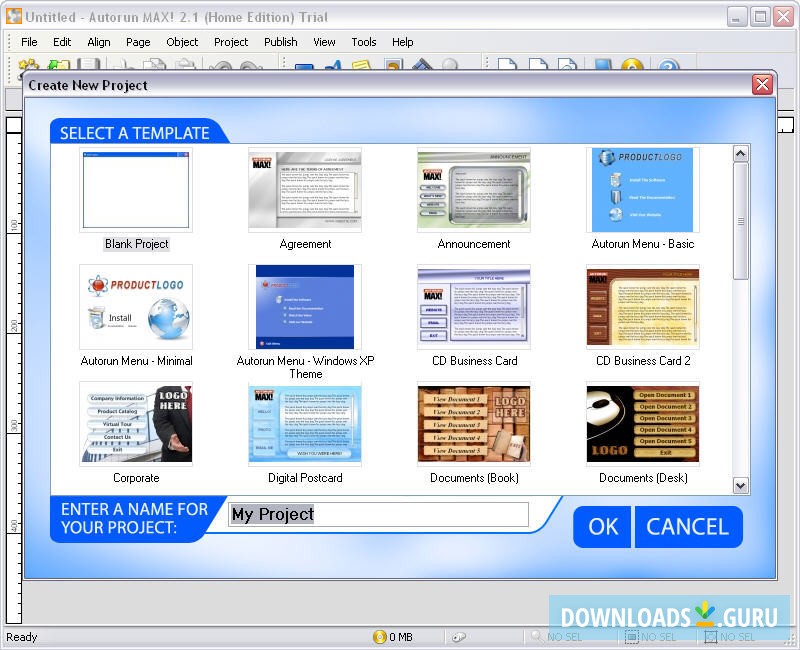Click the green Open folder toolbar icon
Screen dimensions: 800x650
(58, 65)
